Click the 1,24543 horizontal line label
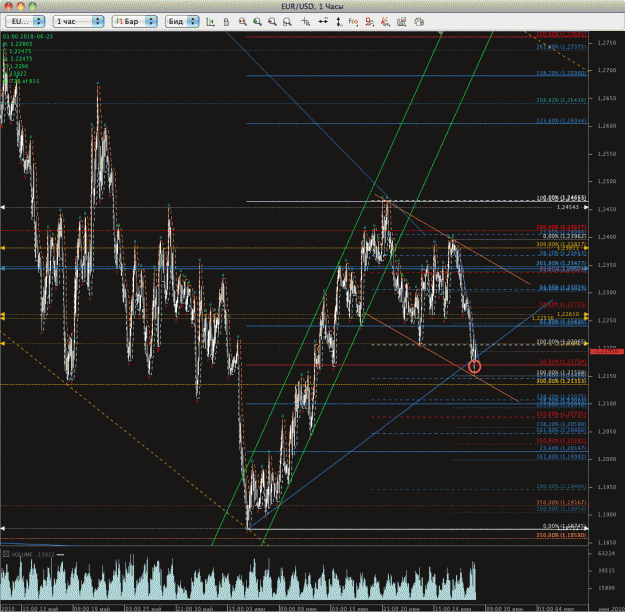Viewport: 625px width, 612px height. 568,207
